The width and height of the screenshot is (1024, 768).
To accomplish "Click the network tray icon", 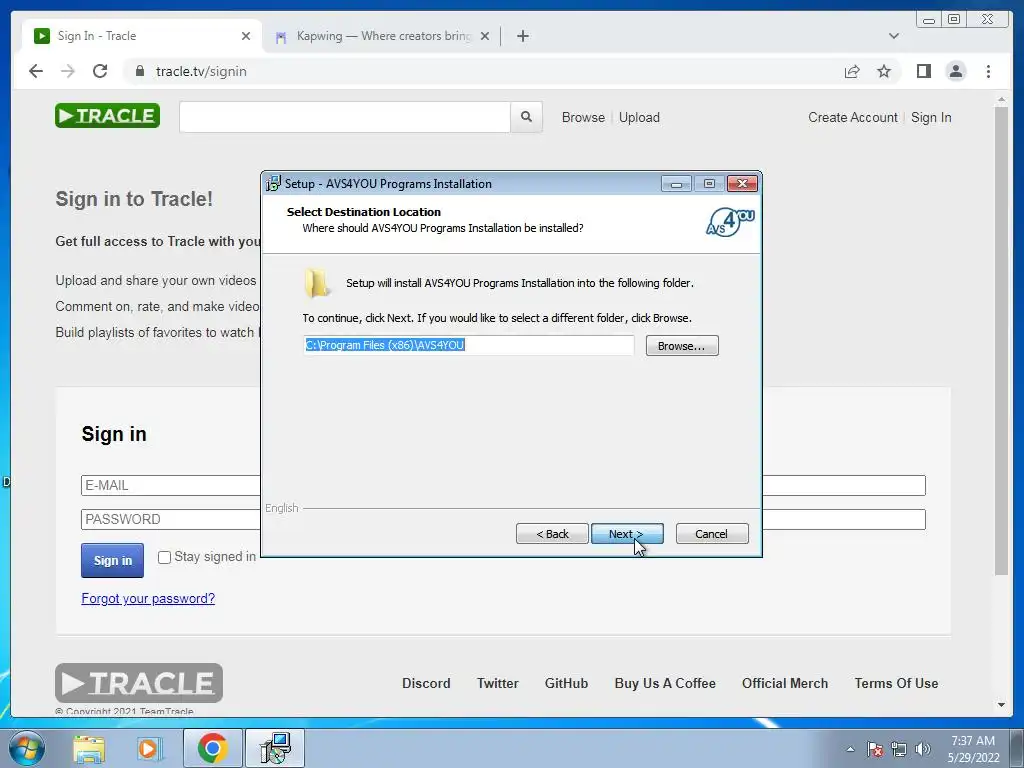I will point(899,749).
